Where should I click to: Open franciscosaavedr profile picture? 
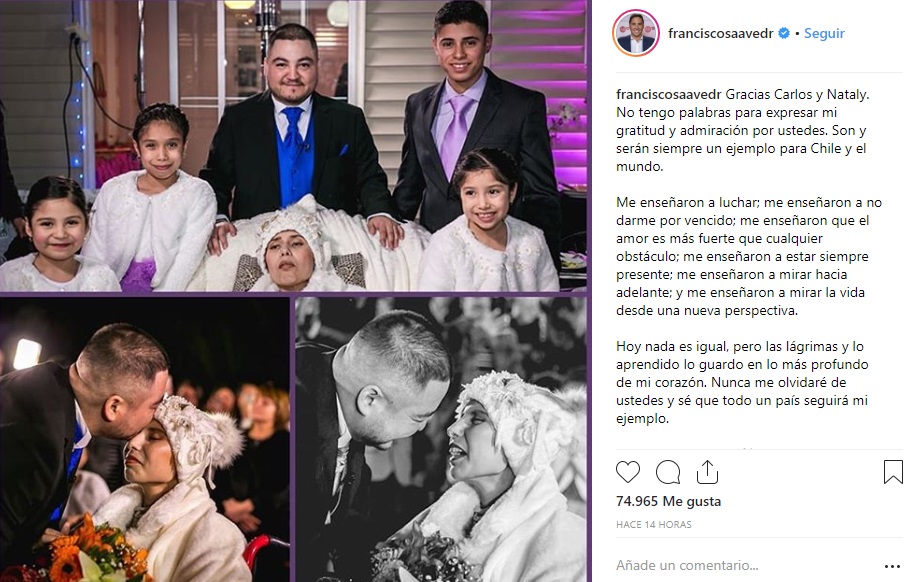[x=636, y=33]
